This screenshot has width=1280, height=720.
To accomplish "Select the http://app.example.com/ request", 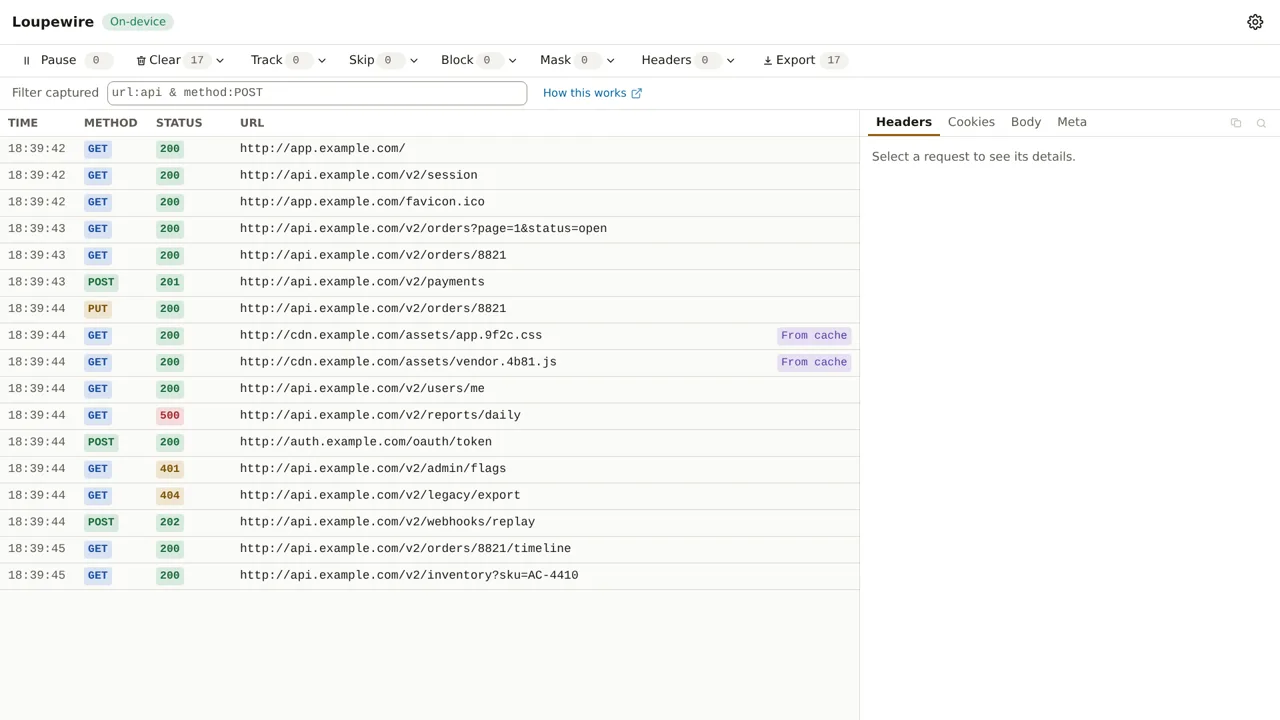I will 429,149.
